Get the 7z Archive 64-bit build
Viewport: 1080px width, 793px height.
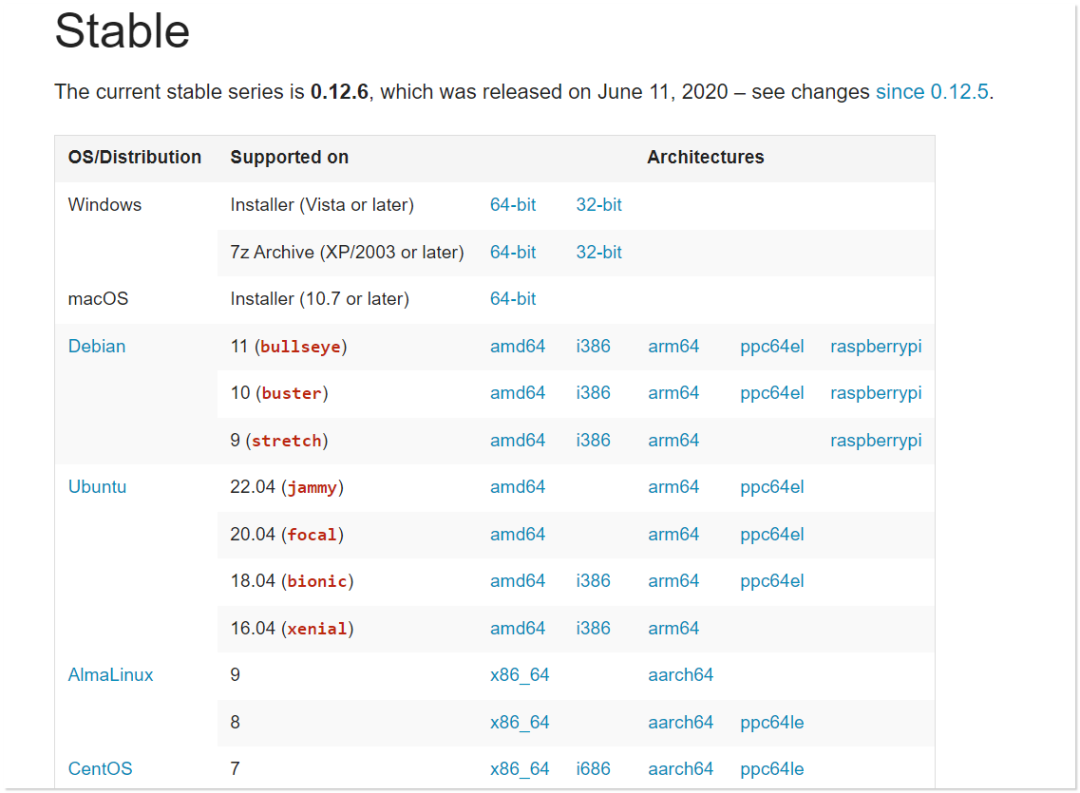click(x=513, y=252)
